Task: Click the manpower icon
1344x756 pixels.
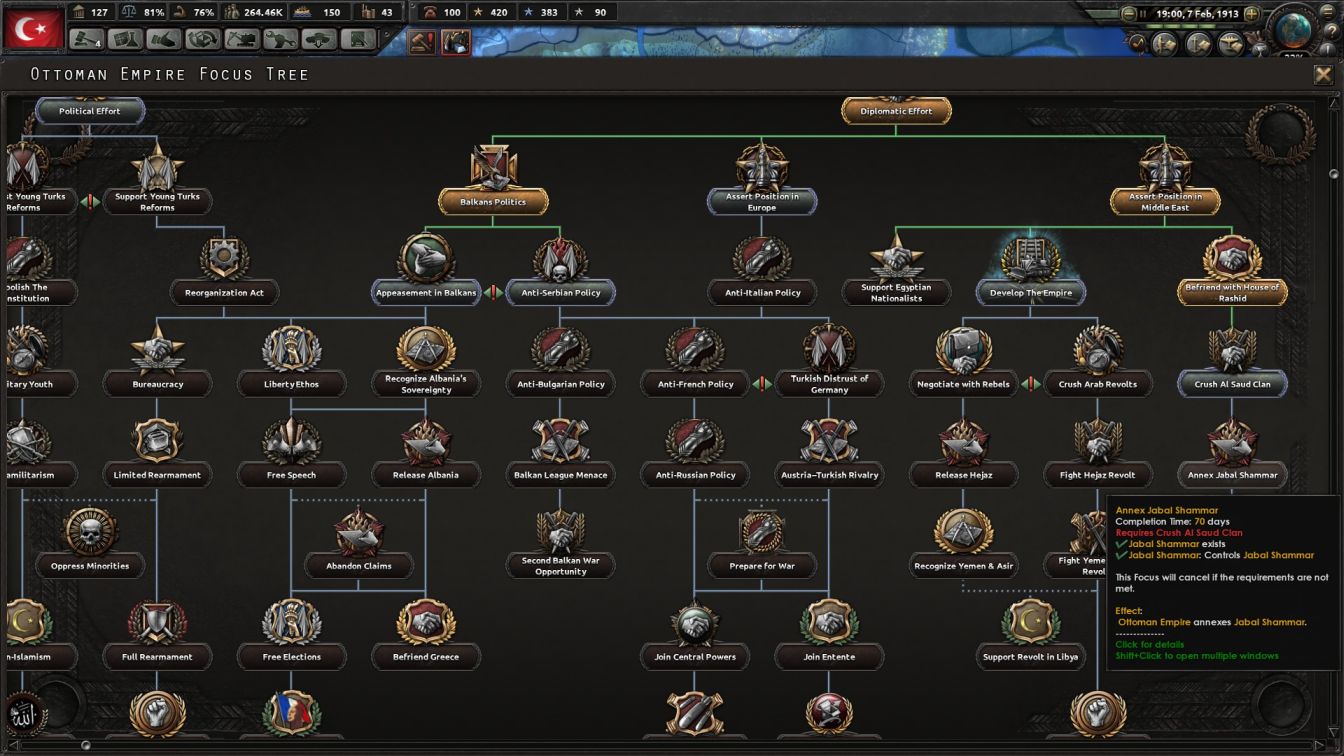Action: [x=231, y=13]
